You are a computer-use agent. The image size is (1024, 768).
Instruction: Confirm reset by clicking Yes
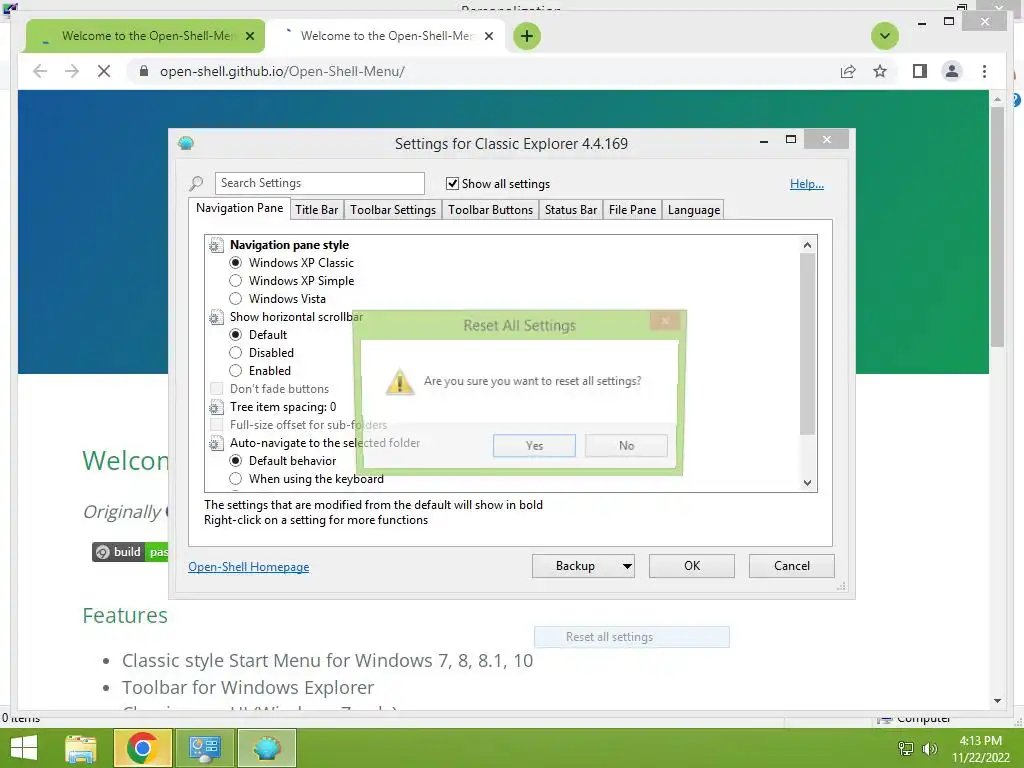pos(534,446)
